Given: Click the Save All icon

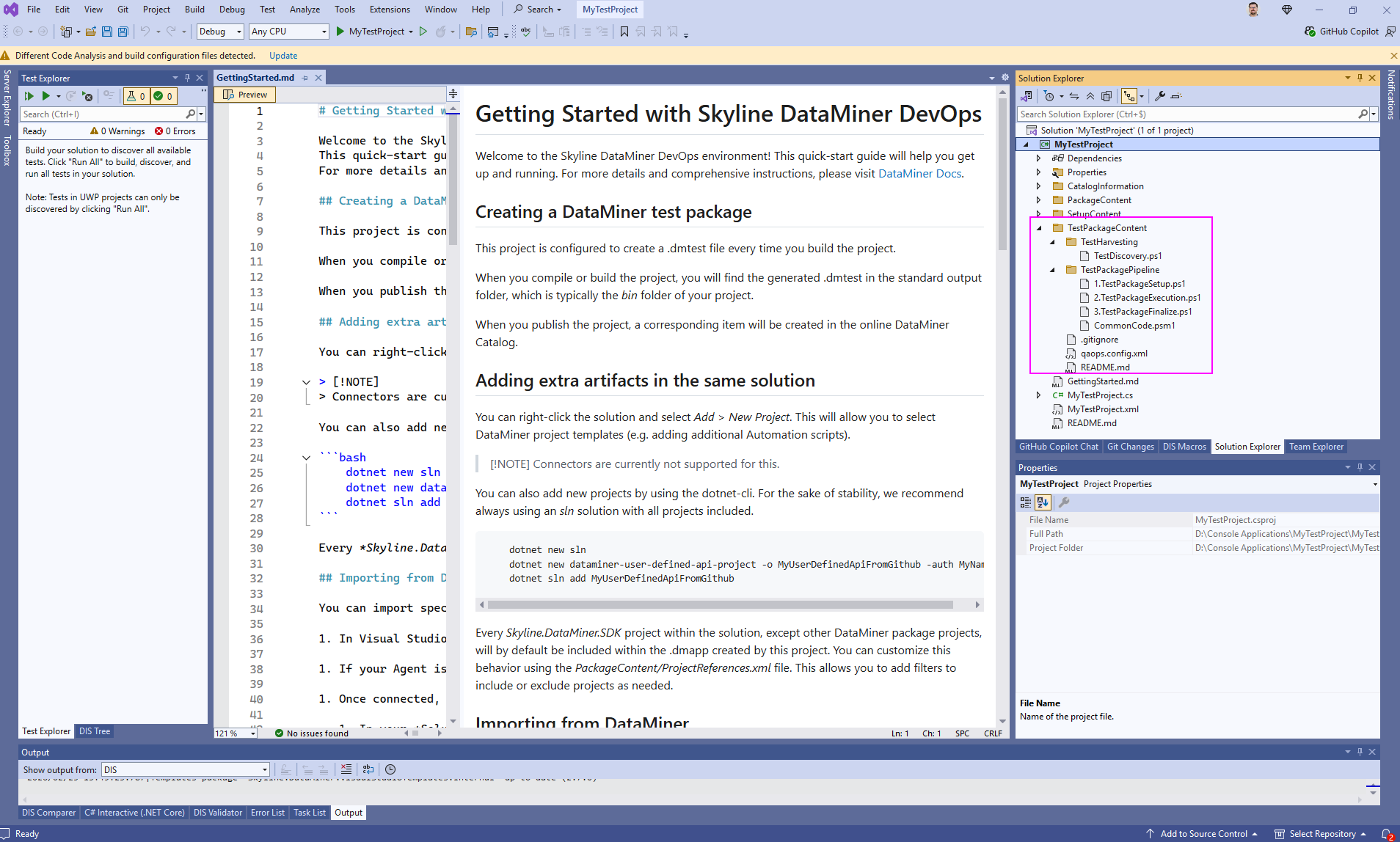Looking at the screenshot, I should [123, 32].
